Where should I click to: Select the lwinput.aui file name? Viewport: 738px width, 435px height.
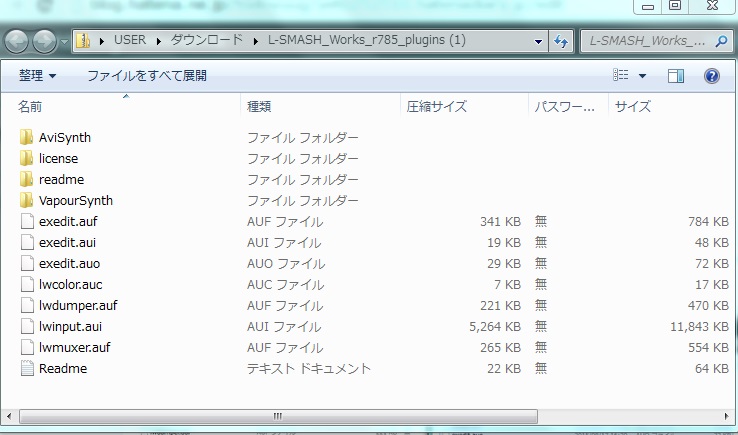coord(70,326)
